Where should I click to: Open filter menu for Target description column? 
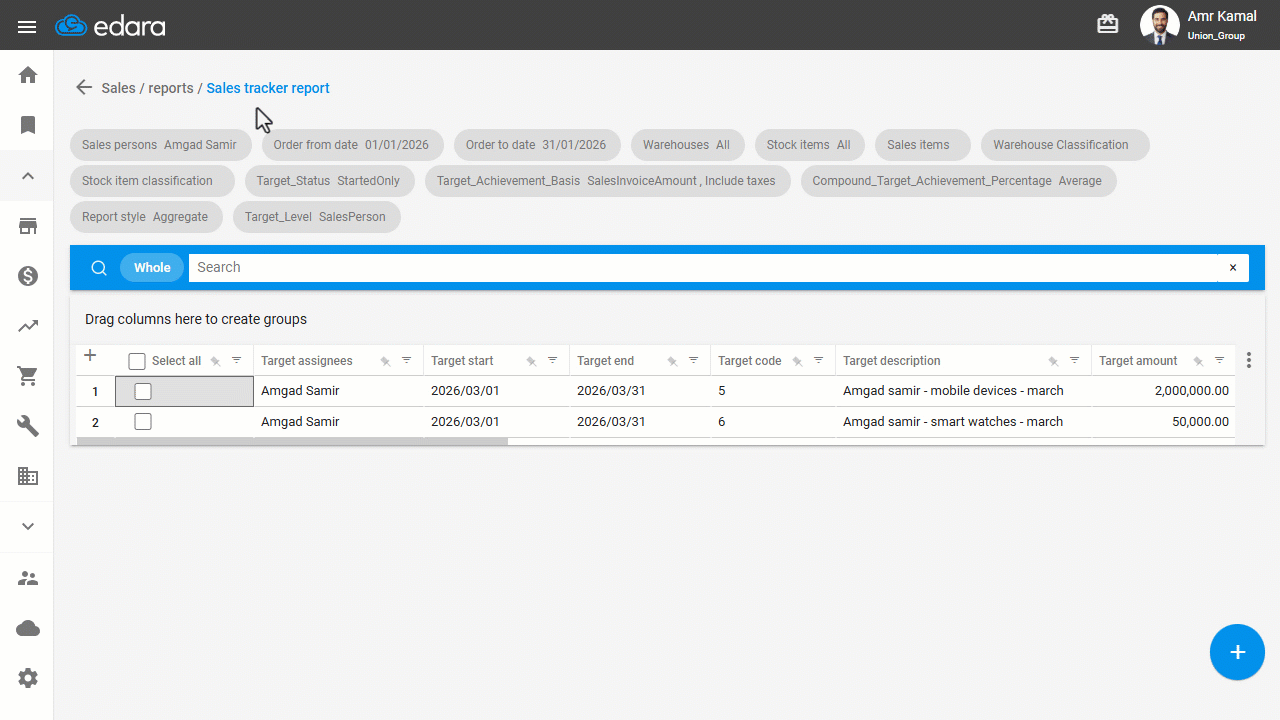[1074, 360]
